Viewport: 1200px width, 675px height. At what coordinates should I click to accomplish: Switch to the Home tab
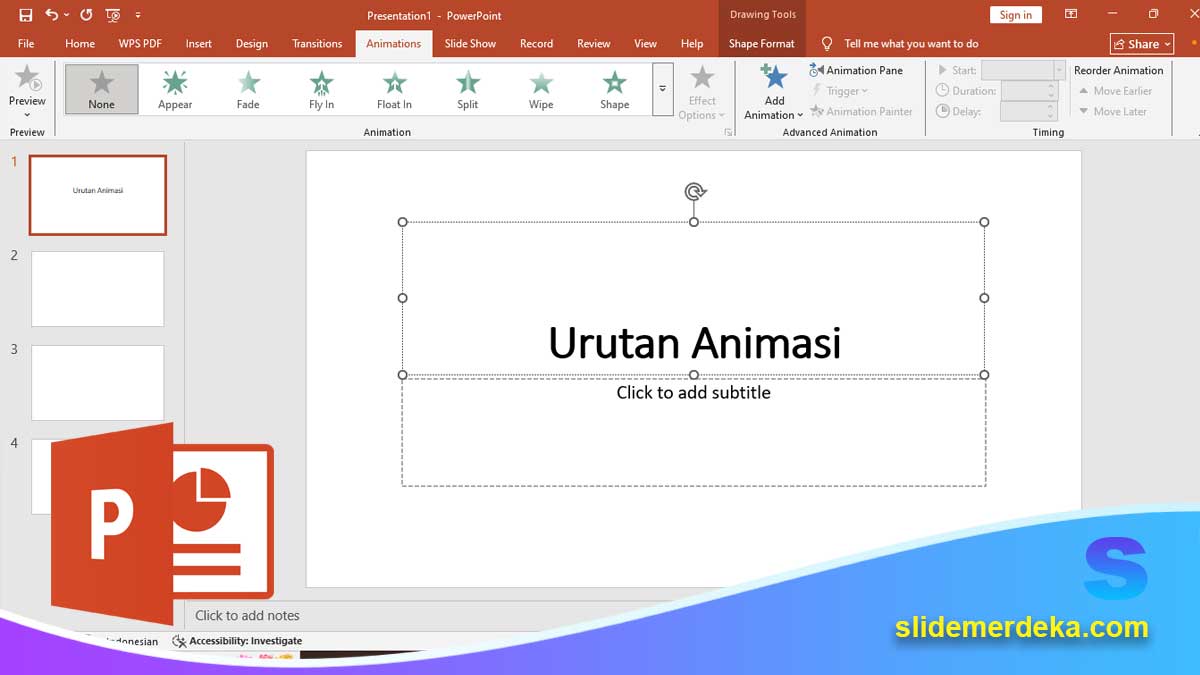click(x=80, y=43)
